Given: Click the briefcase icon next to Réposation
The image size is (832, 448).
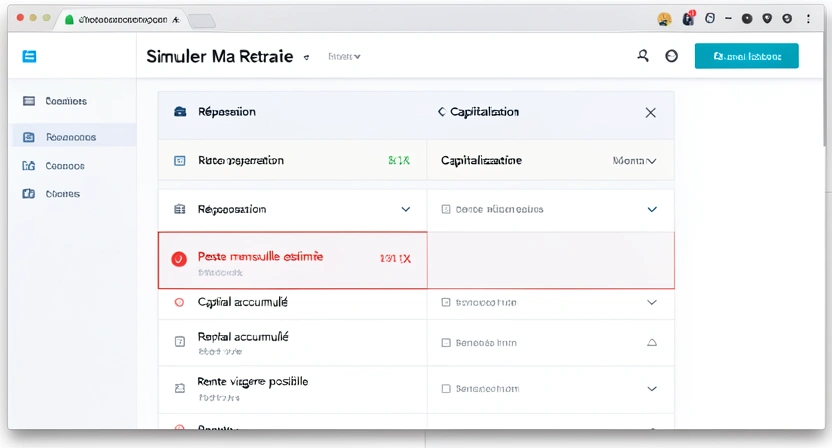Looking at the screenshot, I should click(x=180, y=111).
